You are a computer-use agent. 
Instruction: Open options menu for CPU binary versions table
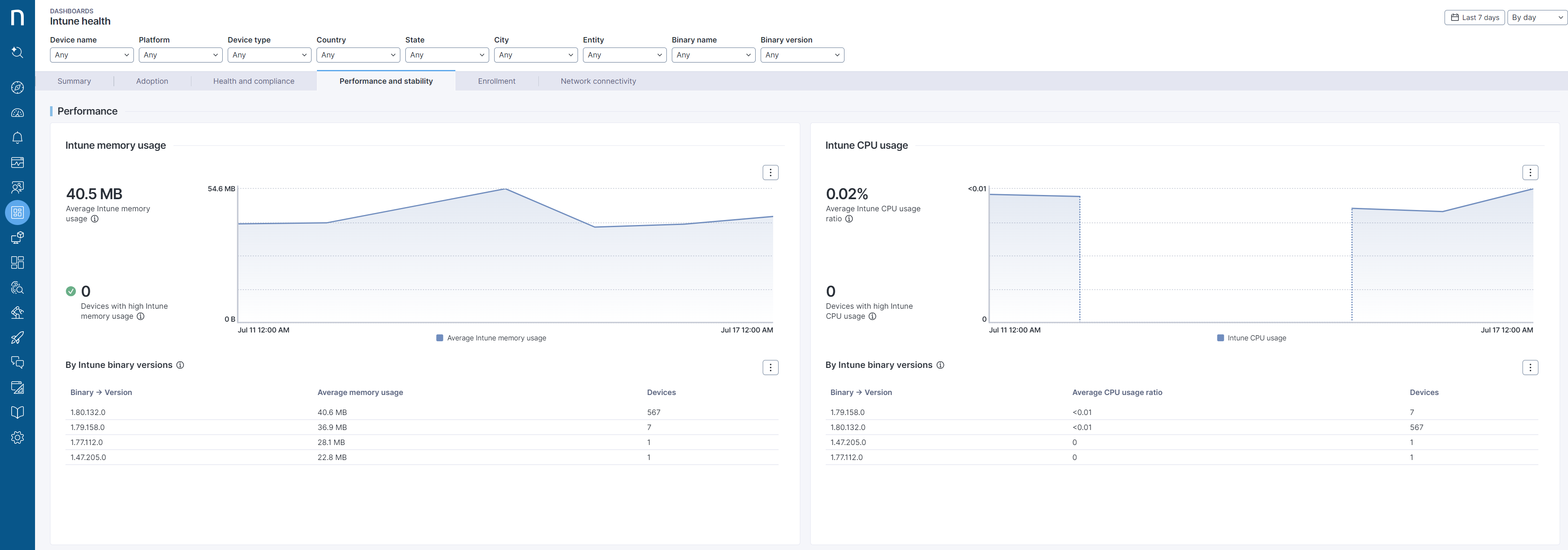coord(1530,367)
